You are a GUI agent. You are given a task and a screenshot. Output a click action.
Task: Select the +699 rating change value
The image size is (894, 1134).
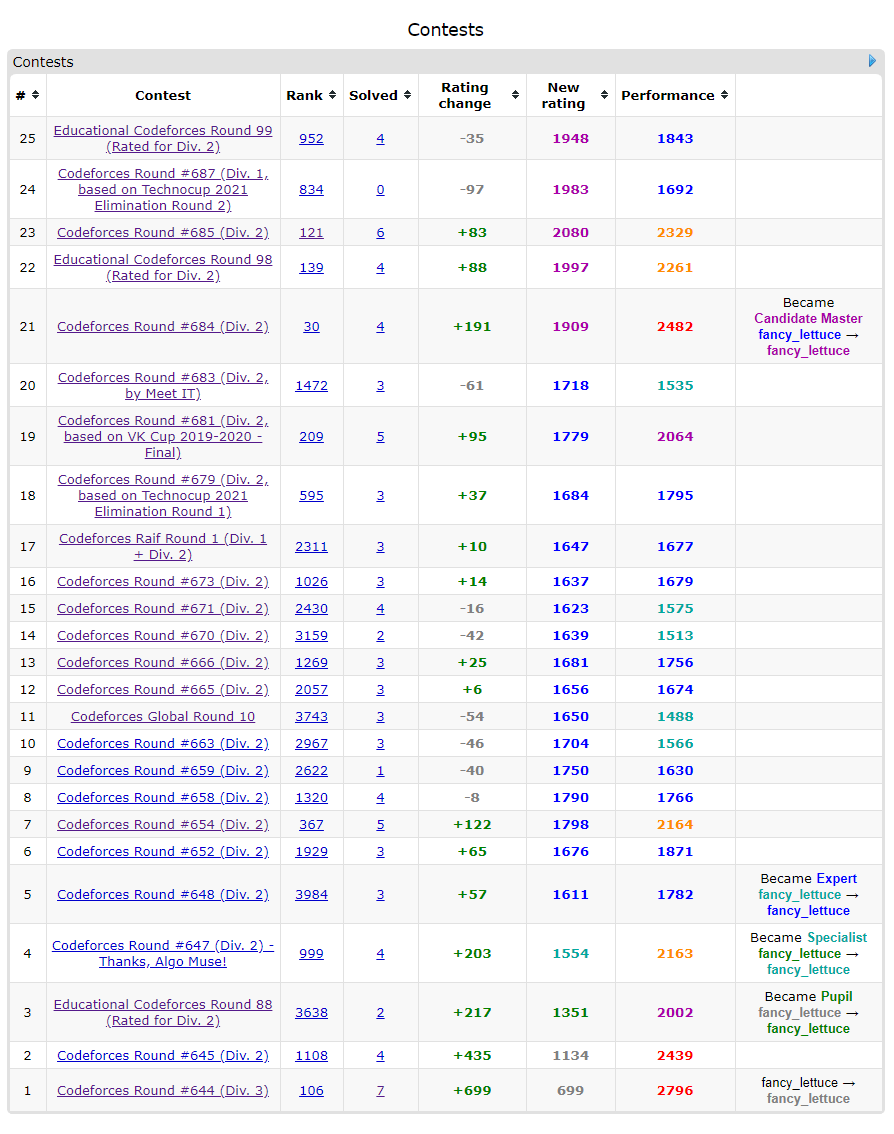click(x=472, y=1090)
